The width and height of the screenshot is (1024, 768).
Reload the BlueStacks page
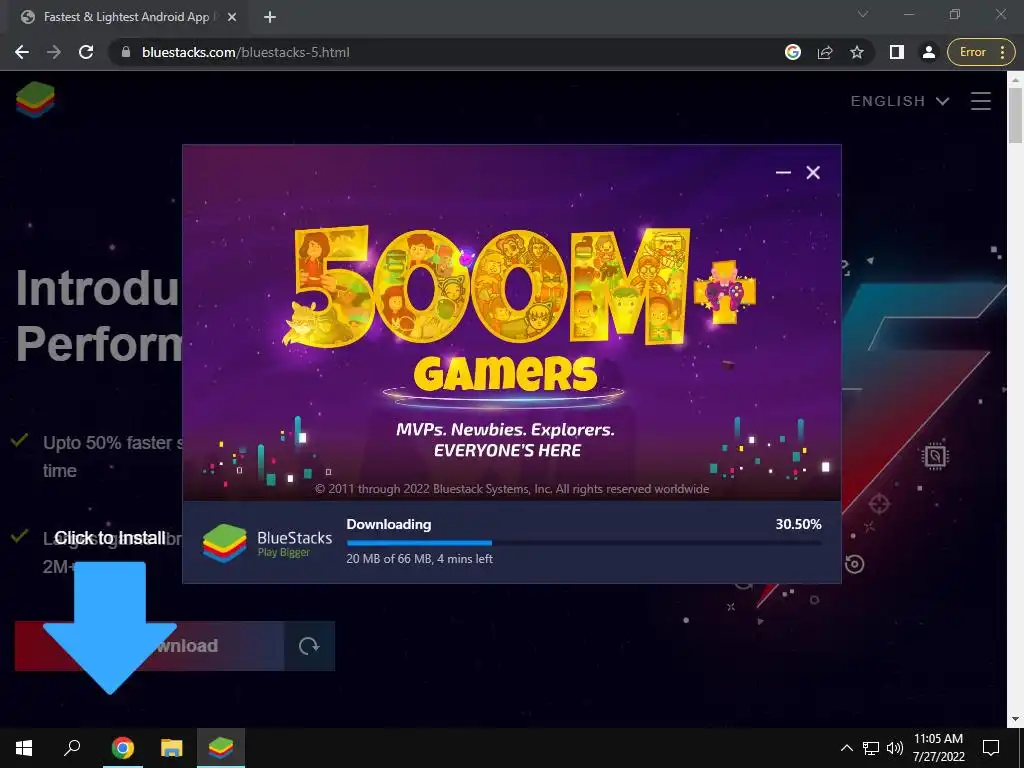(86, 52)
